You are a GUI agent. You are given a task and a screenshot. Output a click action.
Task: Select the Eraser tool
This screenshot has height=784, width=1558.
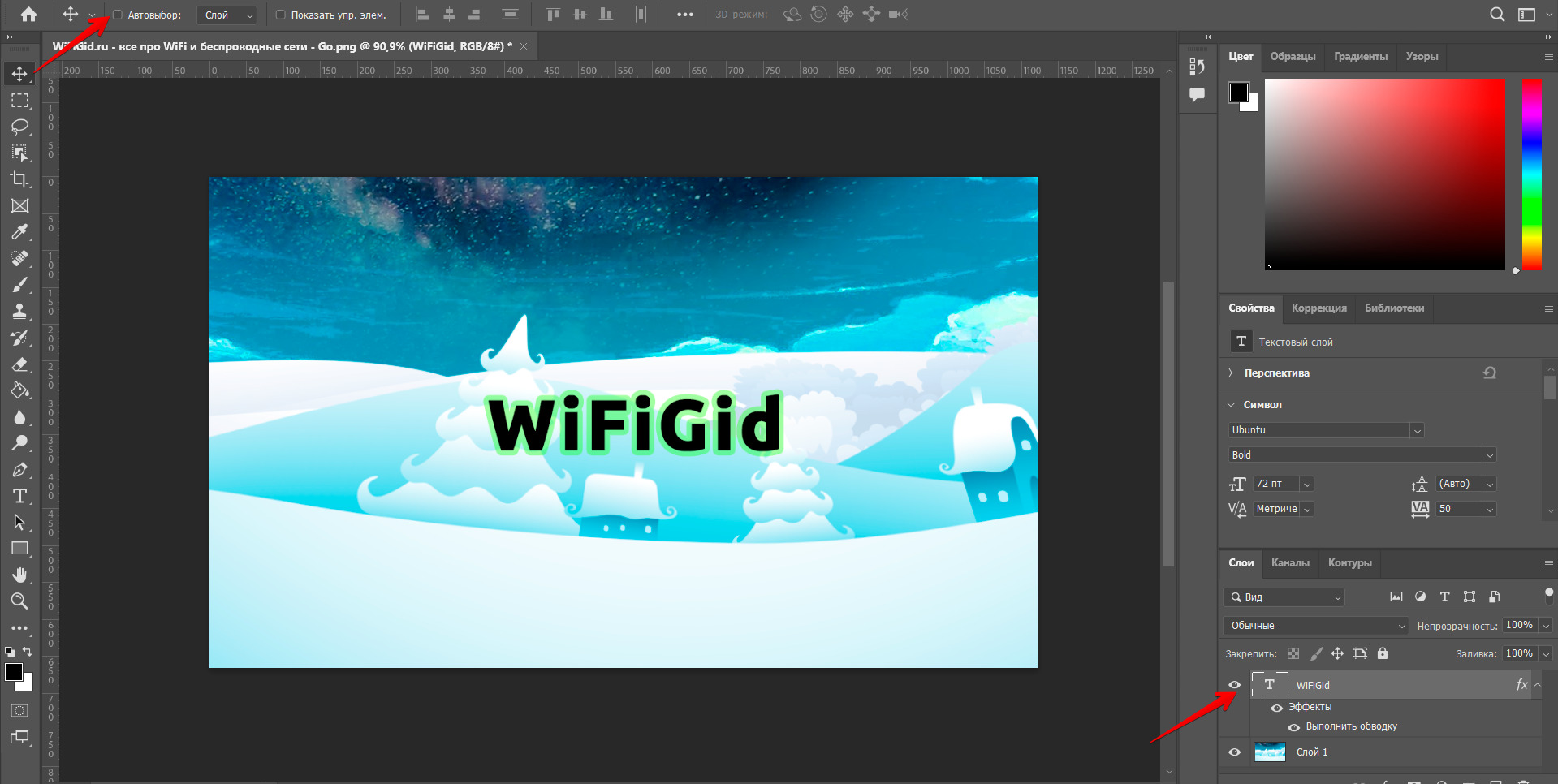coord(19,364)
